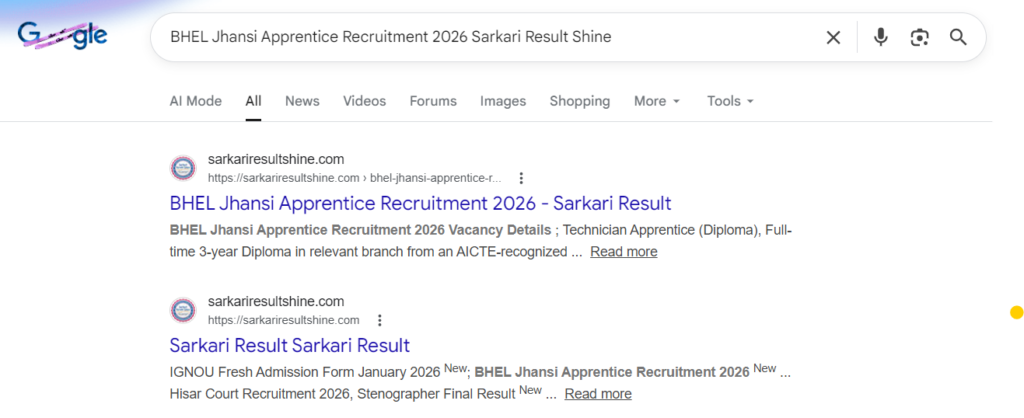
Task: Click favicon of first sarkariresultshine result
Action: (x=183, y=168)
